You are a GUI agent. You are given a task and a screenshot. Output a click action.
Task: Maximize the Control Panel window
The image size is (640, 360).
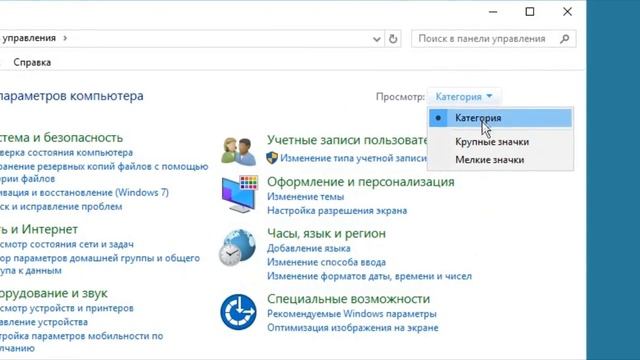(x=530, y=11)
